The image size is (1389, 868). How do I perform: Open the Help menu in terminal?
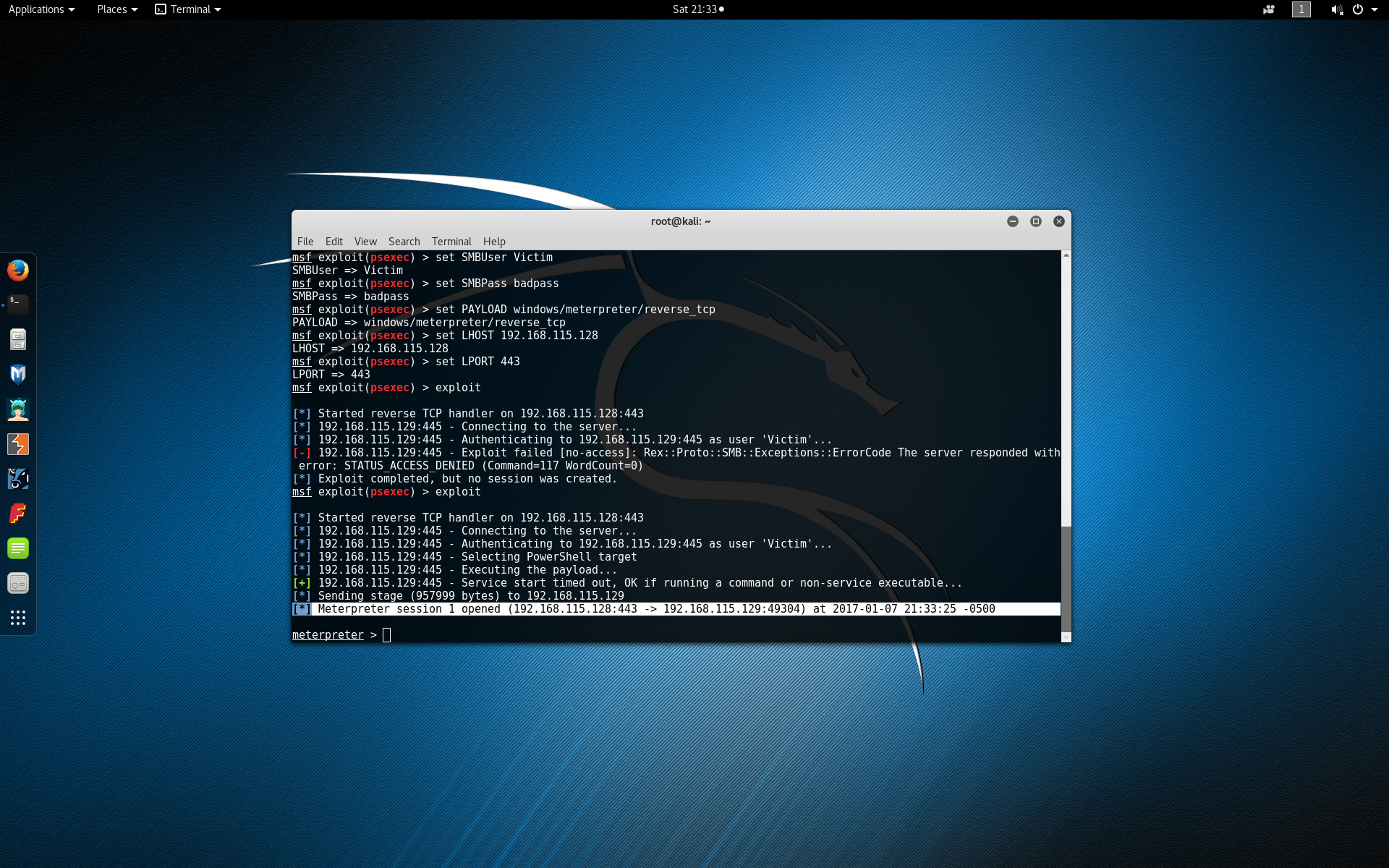pos(494,242)
